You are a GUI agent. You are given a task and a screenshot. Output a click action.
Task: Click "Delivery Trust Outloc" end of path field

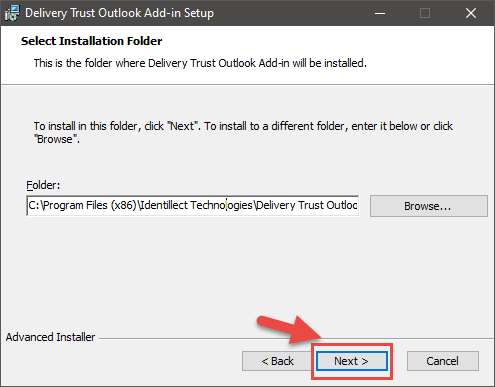pos(307,205)
